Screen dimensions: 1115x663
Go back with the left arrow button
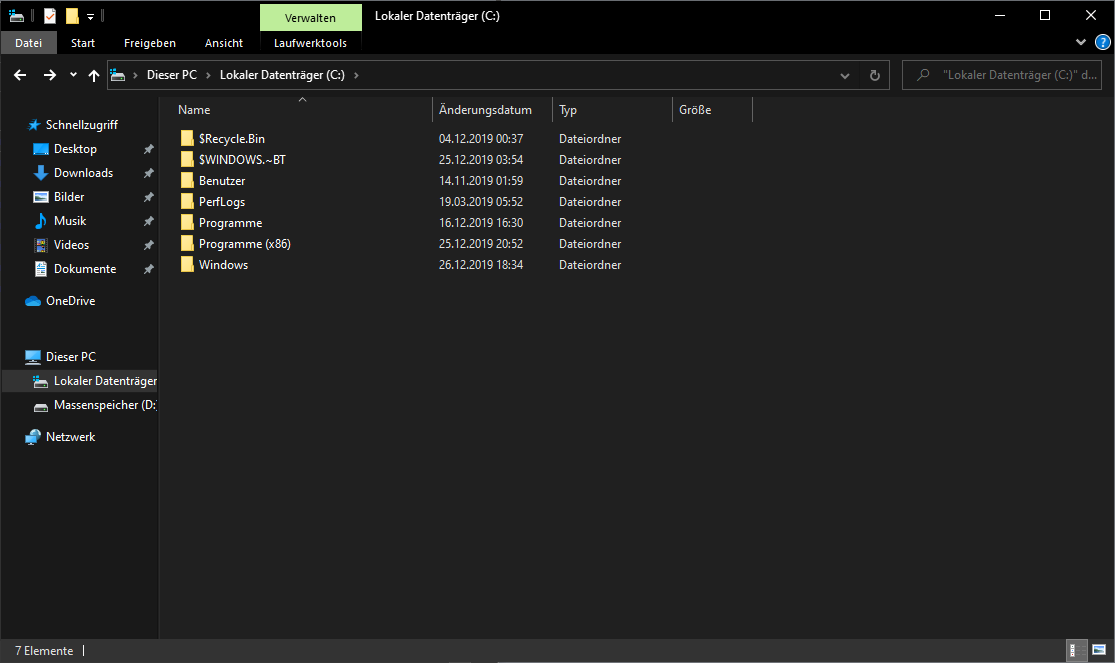(x=20, y=75)
